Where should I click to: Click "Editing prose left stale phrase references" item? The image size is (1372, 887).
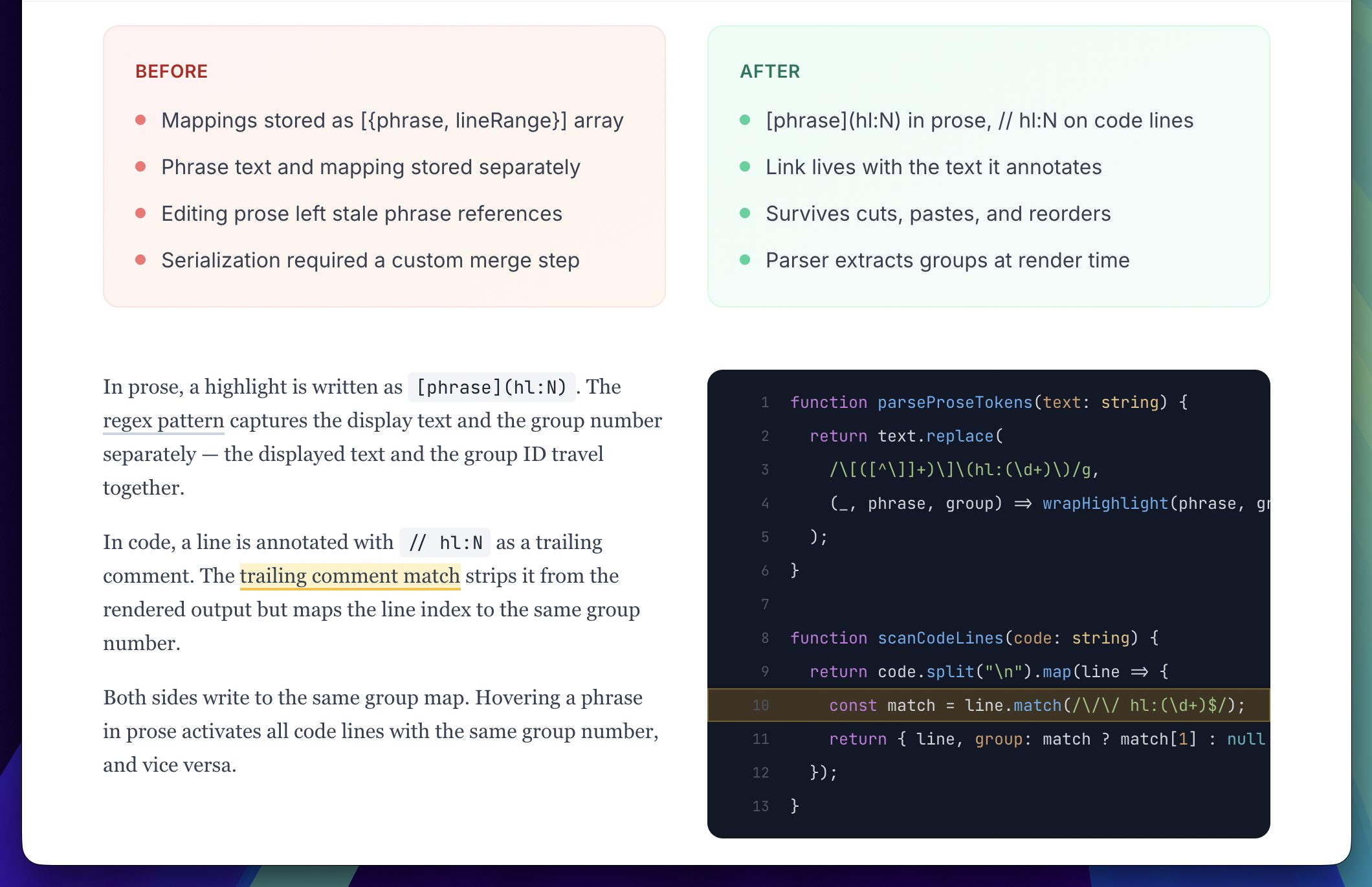point(362,214)
